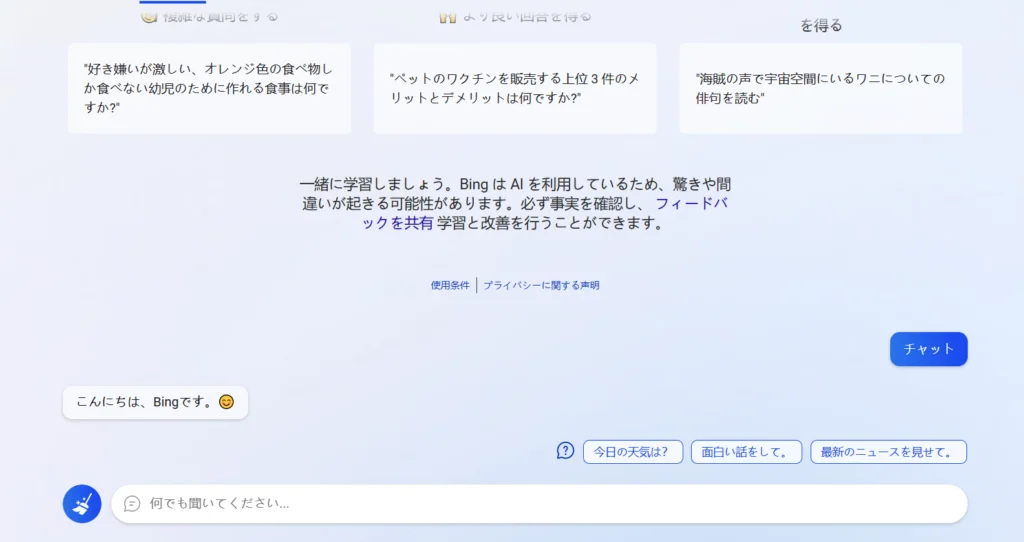Open the プライバシーに関する声明 link
The image size is (1024, 542).
pos(541,285)
